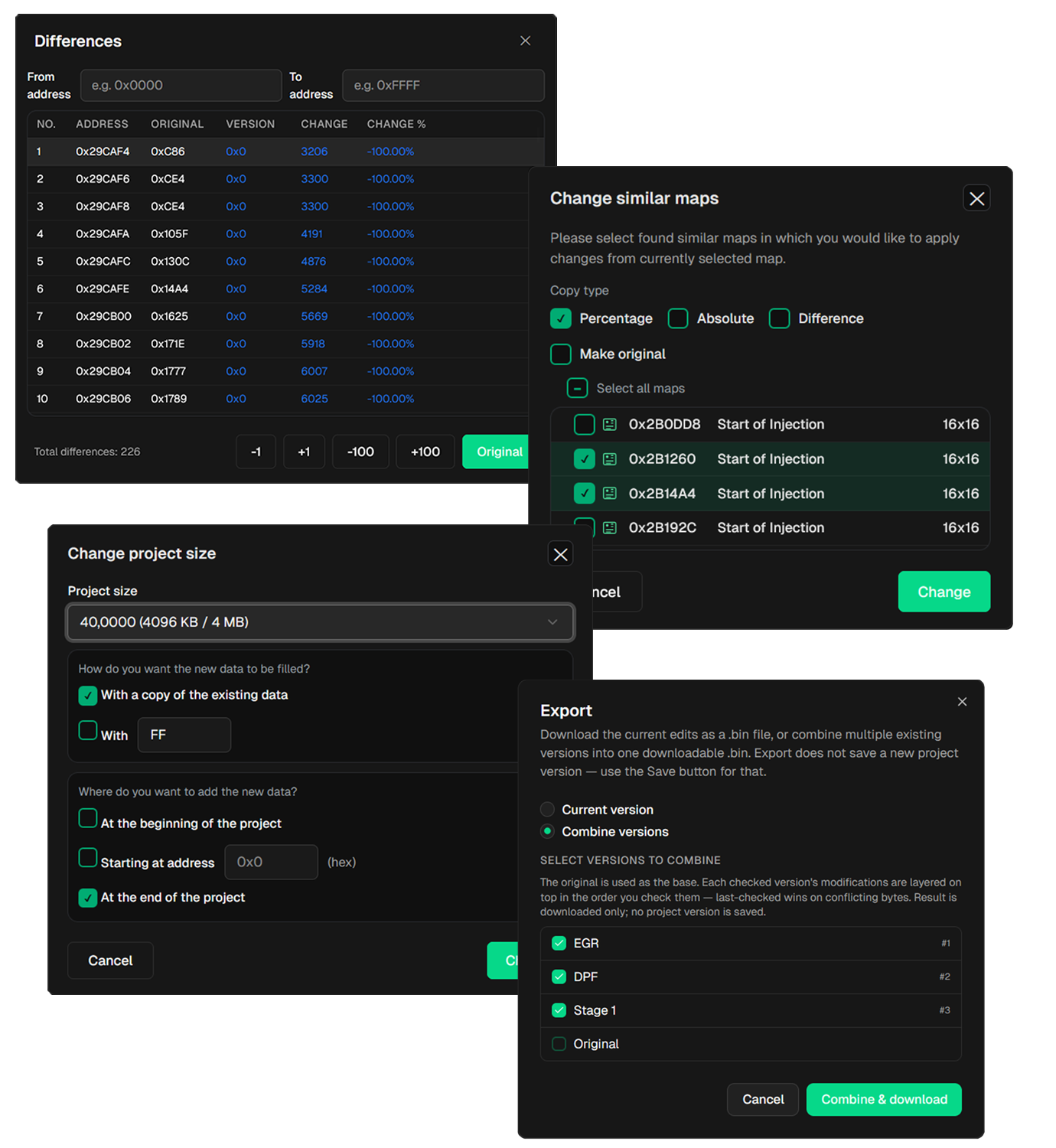The width and height of the screenshot is (1056, 1148).
Task: Check the Original version
Action: click(x=559, y=1044)
